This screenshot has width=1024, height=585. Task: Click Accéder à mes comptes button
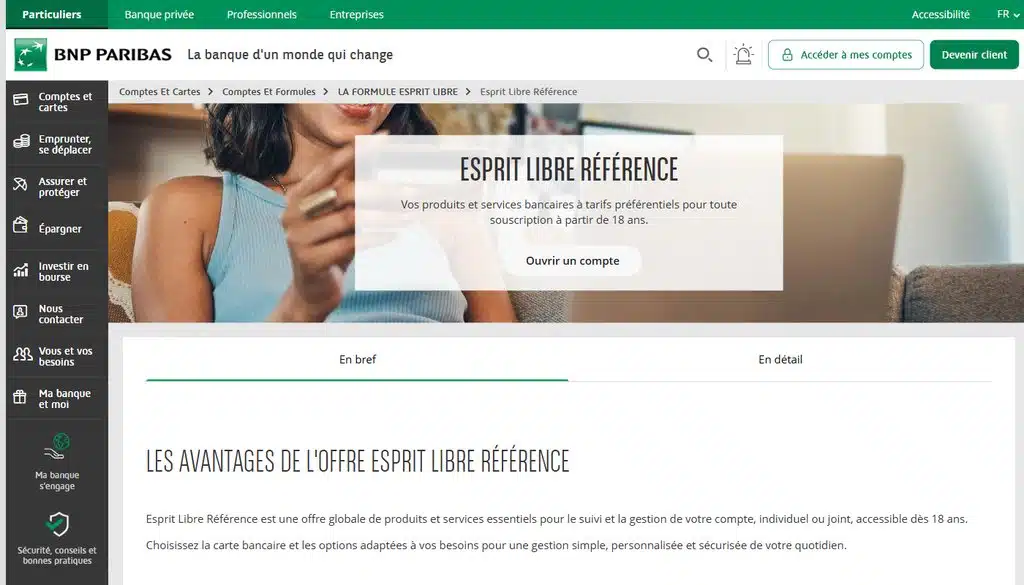click(x=846, y=55)
